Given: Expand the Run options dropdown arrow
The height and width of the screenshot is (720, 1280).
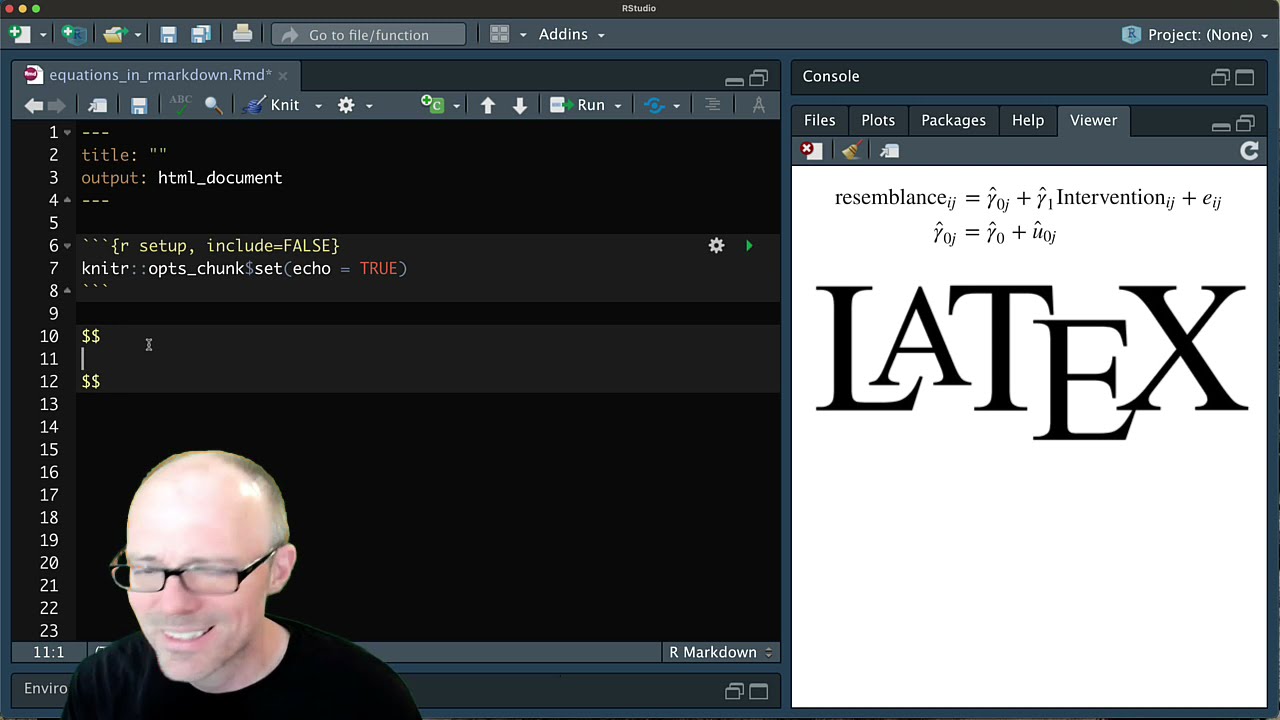Looking at the screenshot, I should point(617,105).
